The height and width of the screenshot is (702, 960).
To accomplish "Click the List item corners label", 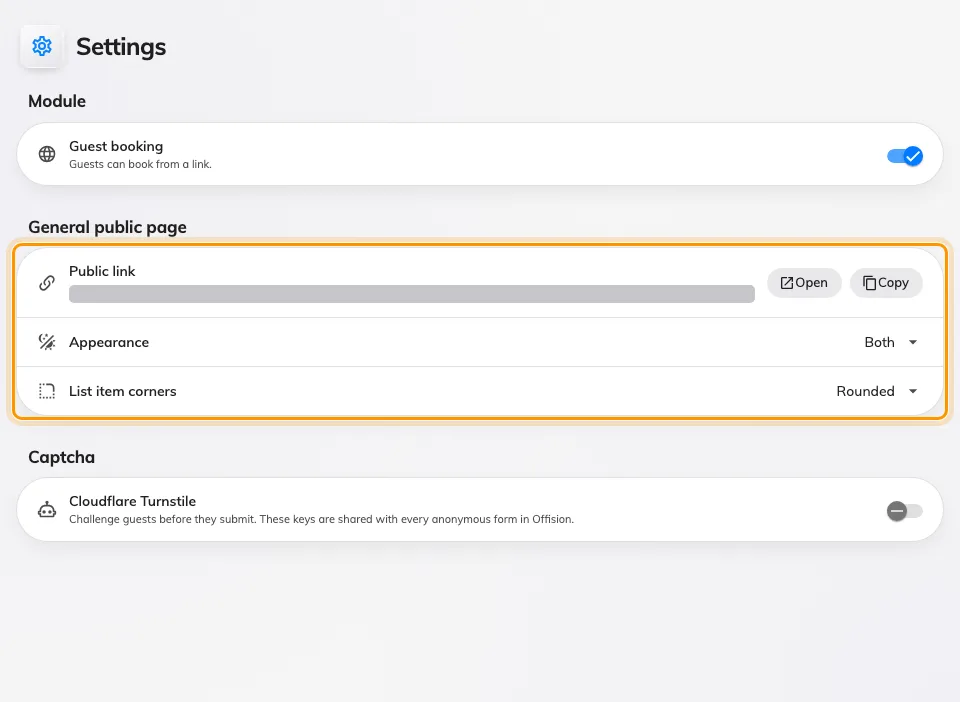I will tap(122, 391).
